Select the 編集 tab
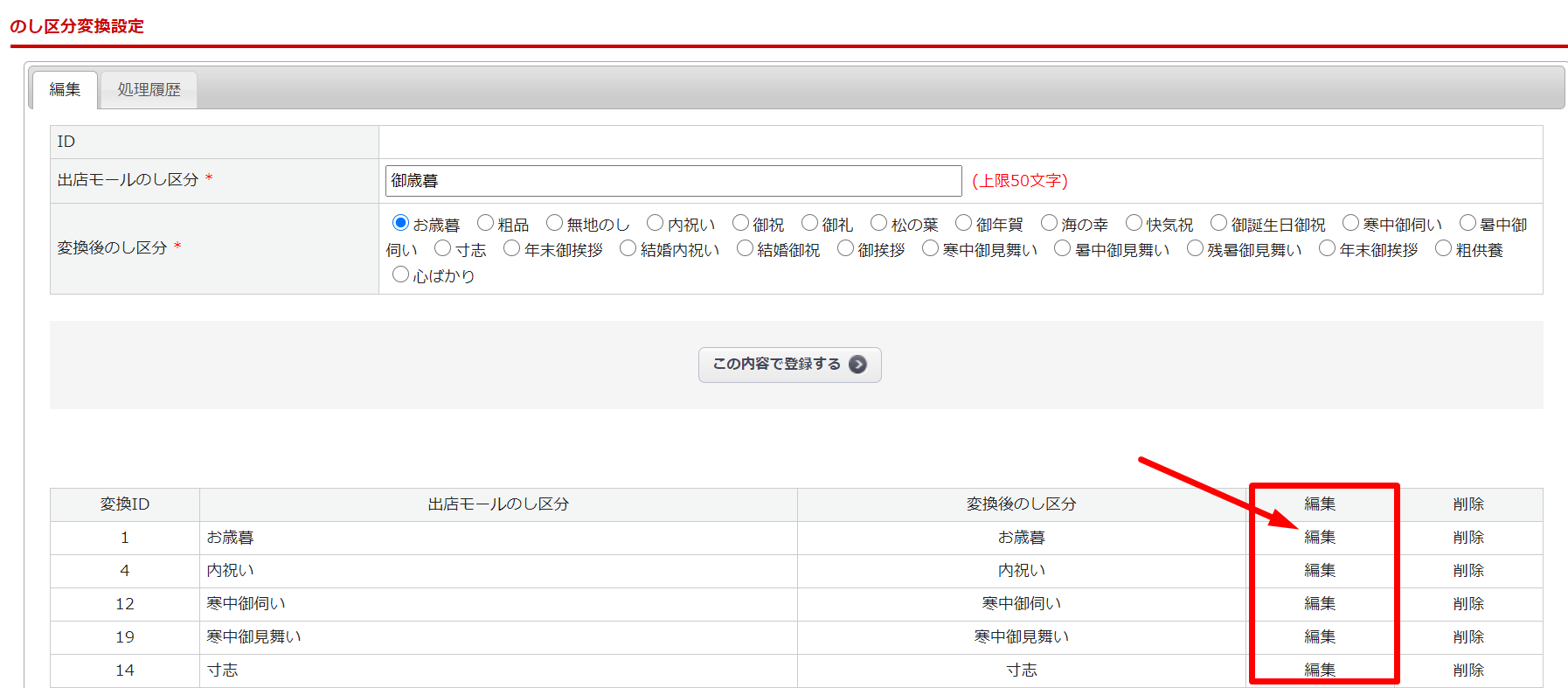 click(65, 90)
